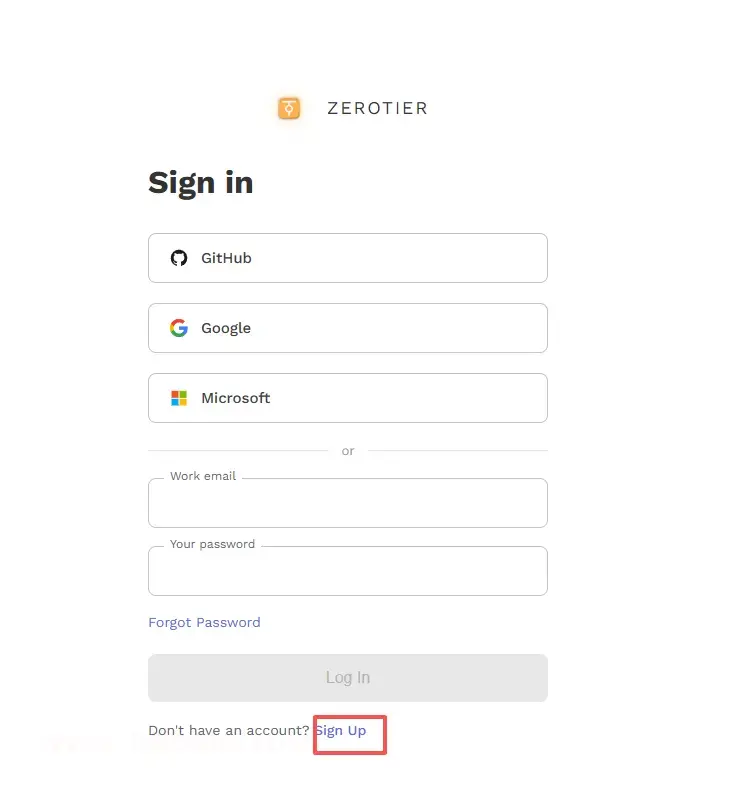The image size is (742, 800).
Task: Click the horizontal divider line left of "or"
Action: [x=238, y=451]
